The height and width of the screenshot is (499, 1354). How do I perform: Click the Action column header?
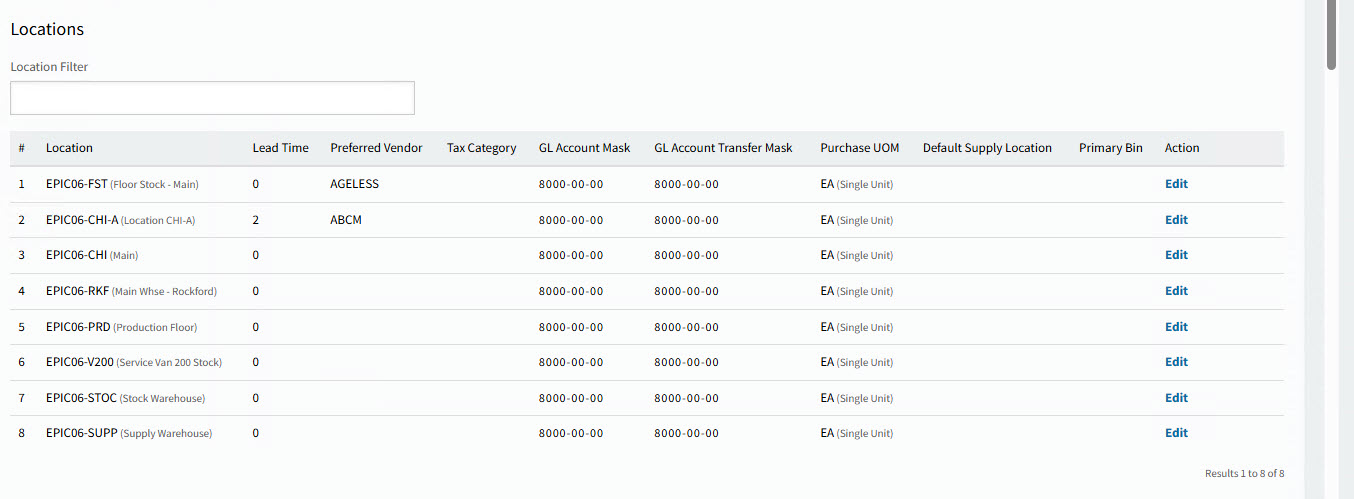coord(1182,148)
